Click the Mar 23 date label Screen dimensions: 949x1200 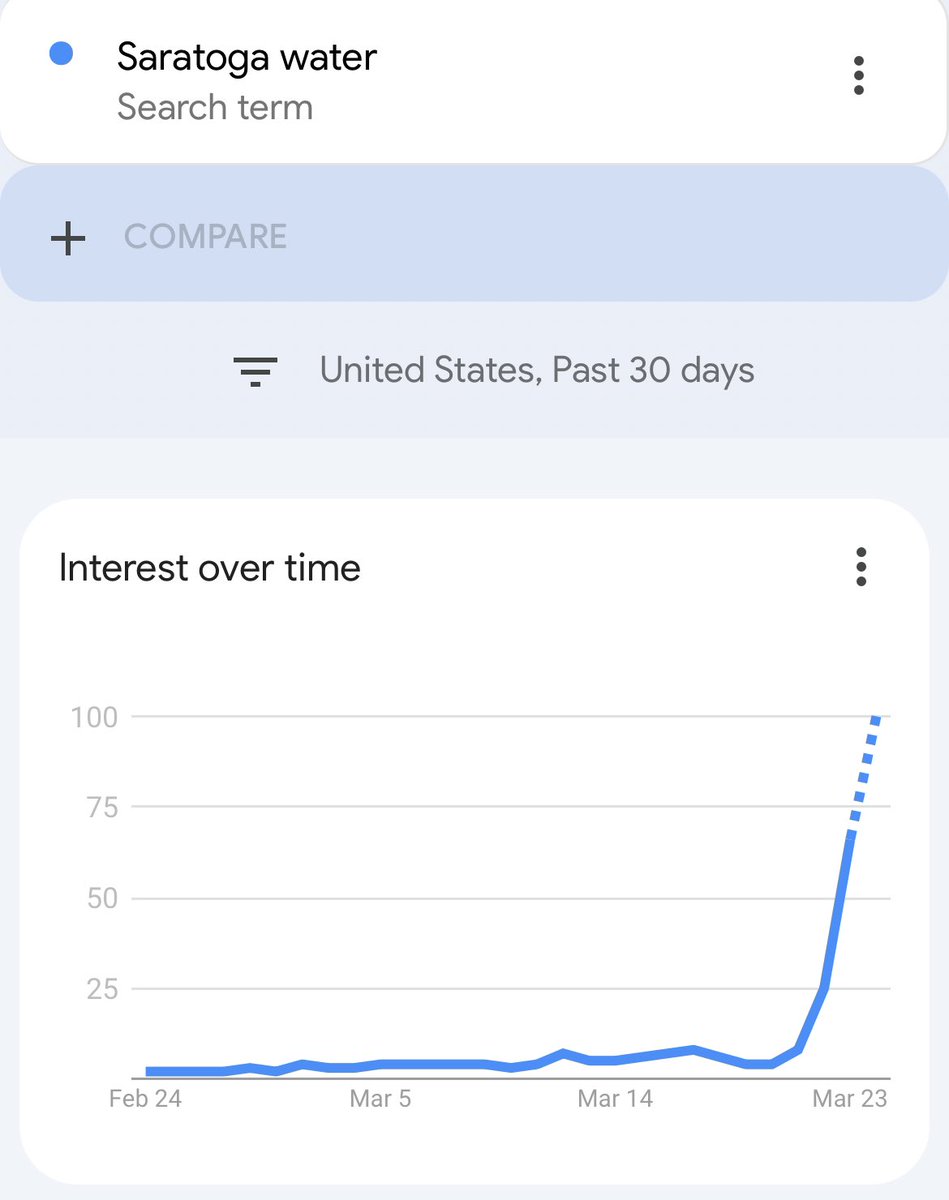(x=849, y=1099)
